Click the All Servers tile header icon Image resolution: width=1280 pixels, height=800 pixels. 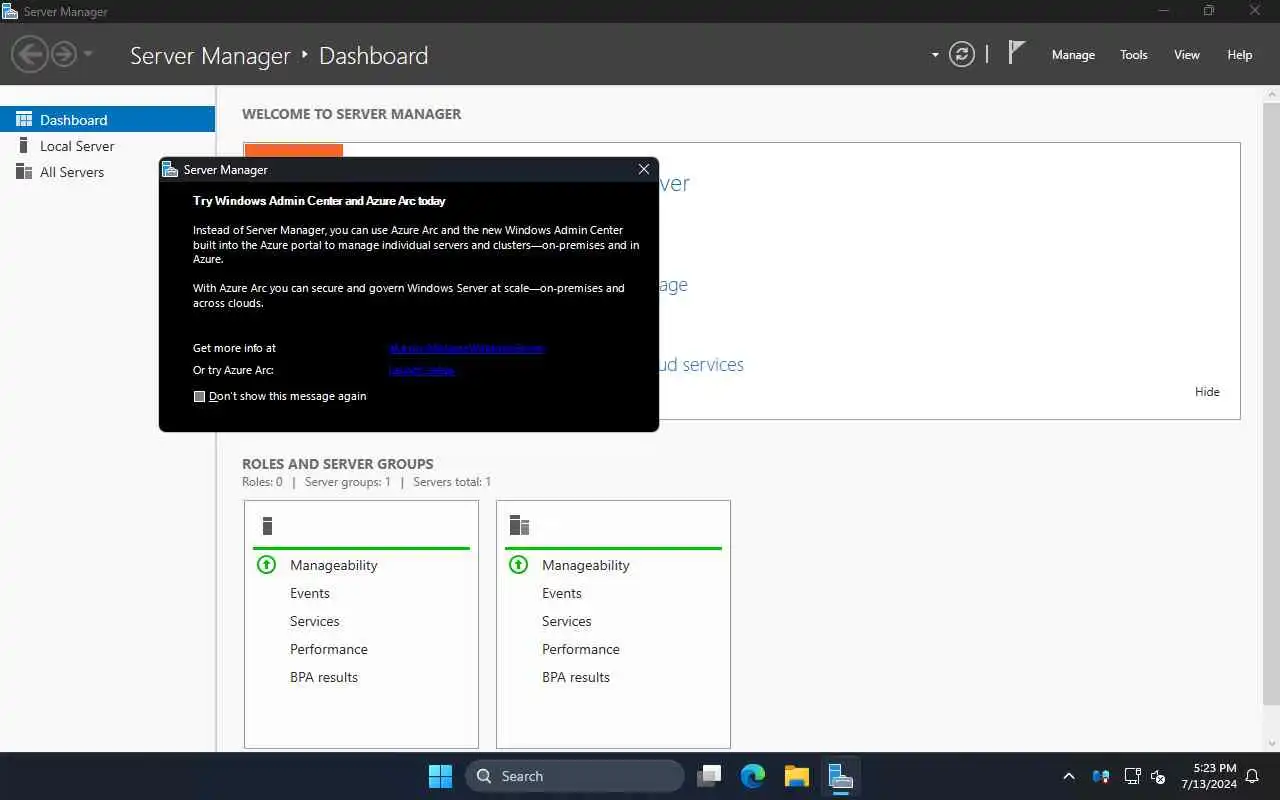(x=519, y=526)
